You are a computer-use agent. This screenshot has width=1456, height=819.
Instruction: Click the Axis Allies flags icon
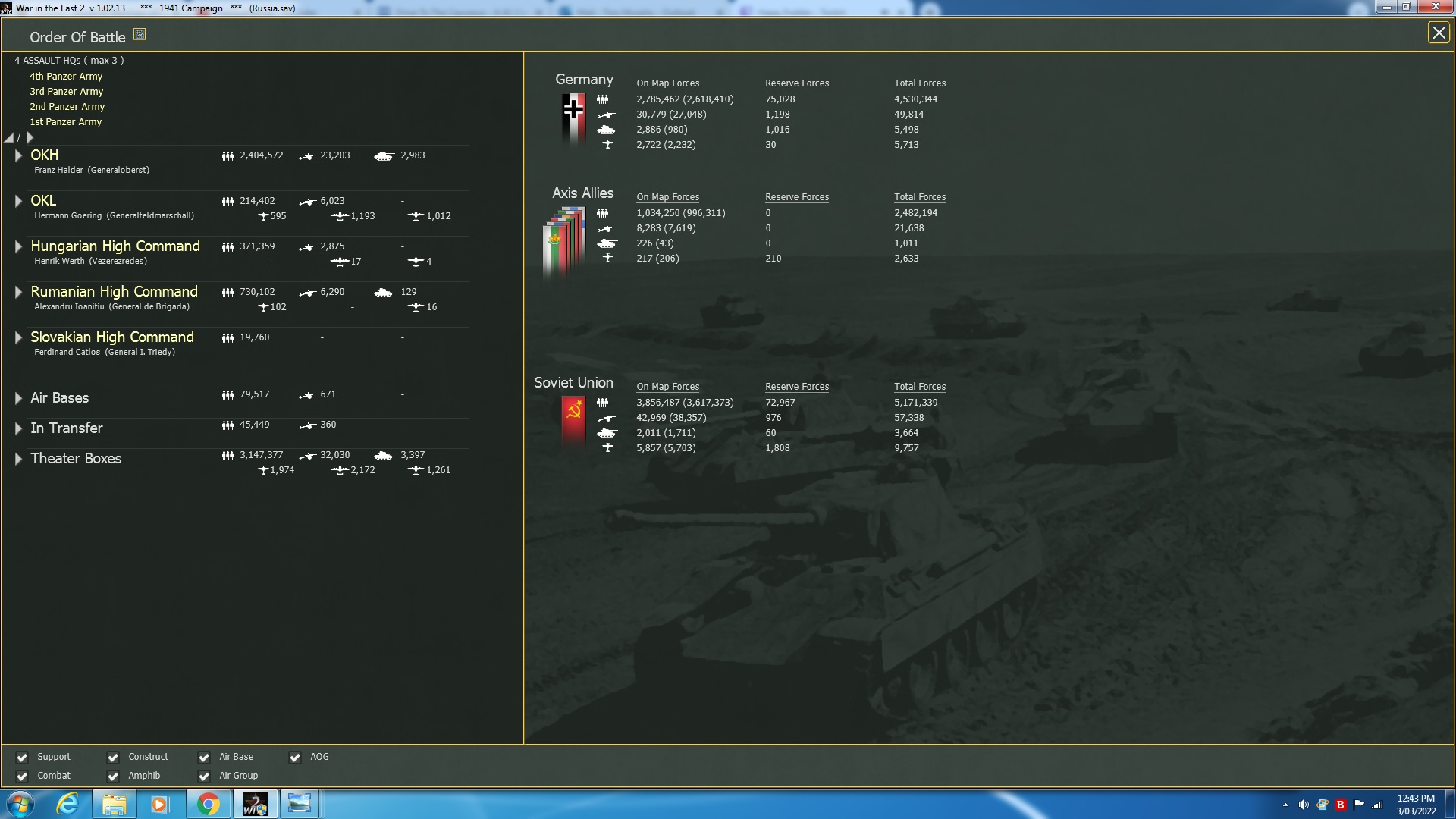pos(565,241)
